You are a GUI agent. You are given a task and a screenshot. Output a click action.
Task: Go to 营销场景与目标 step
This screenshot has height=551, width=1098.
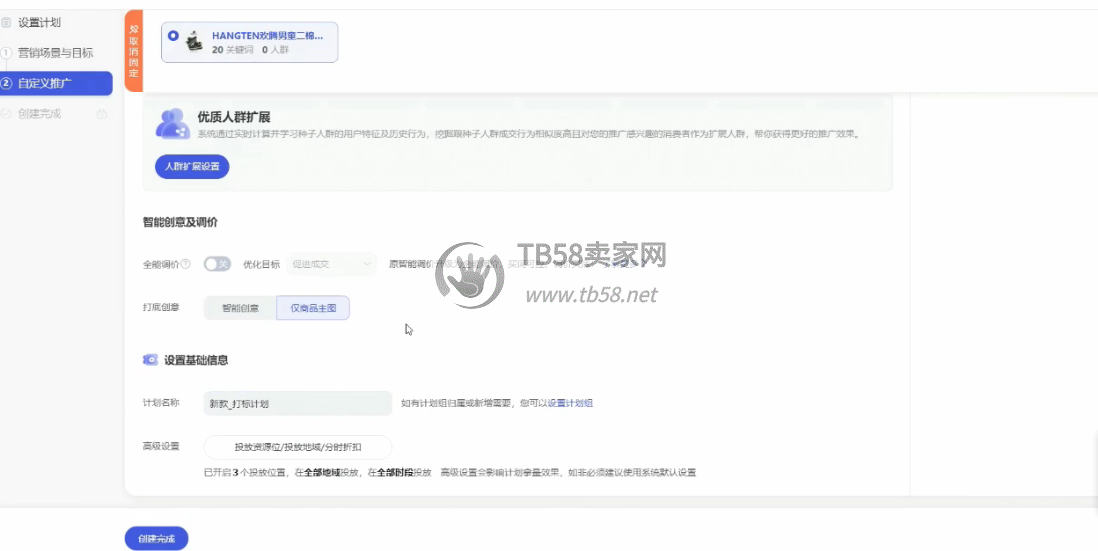click(55, 53)
